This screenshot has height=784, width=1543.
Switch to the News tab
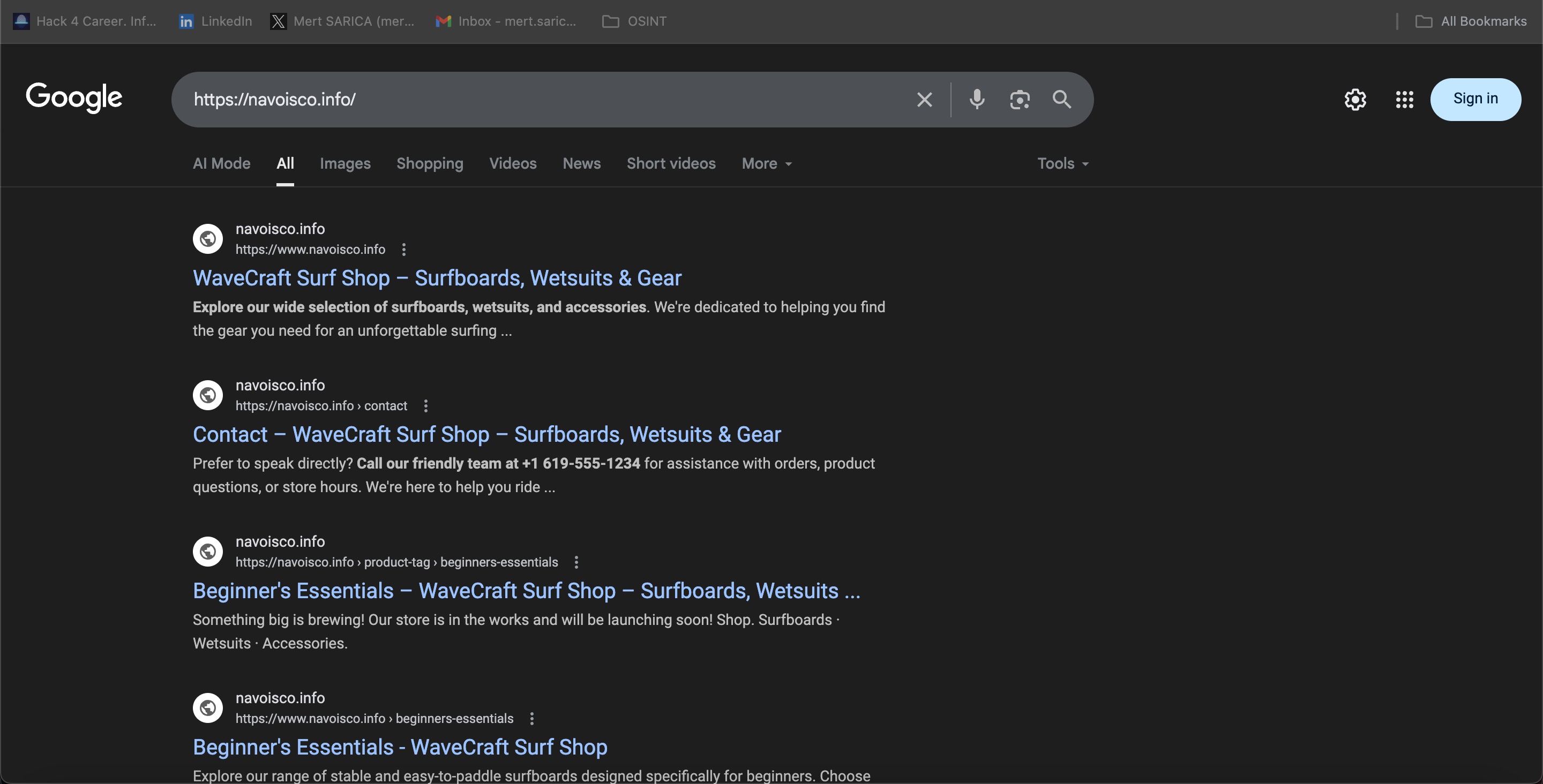tap(582, 163)
